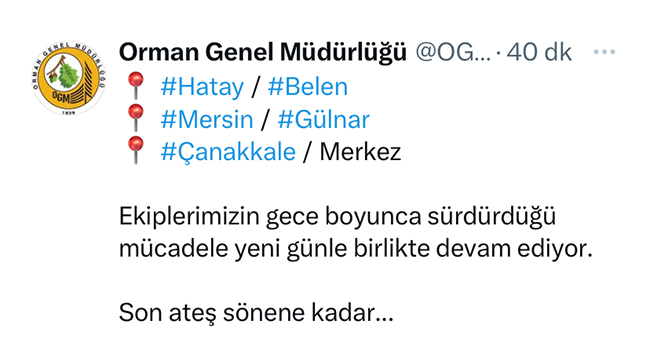Open the Orman Genel Müdürlüğü profile avatar
Image resolution: width=650 pixels, height=360 pixels.
coord(69,79)
